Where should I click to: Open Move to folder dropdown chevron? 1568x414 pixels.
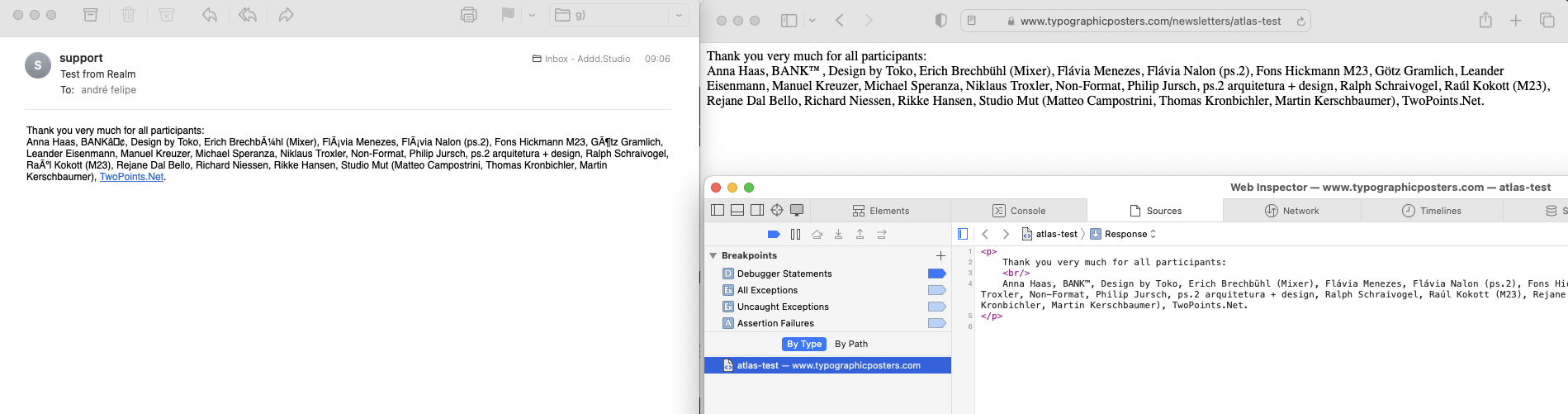[679, 15]
